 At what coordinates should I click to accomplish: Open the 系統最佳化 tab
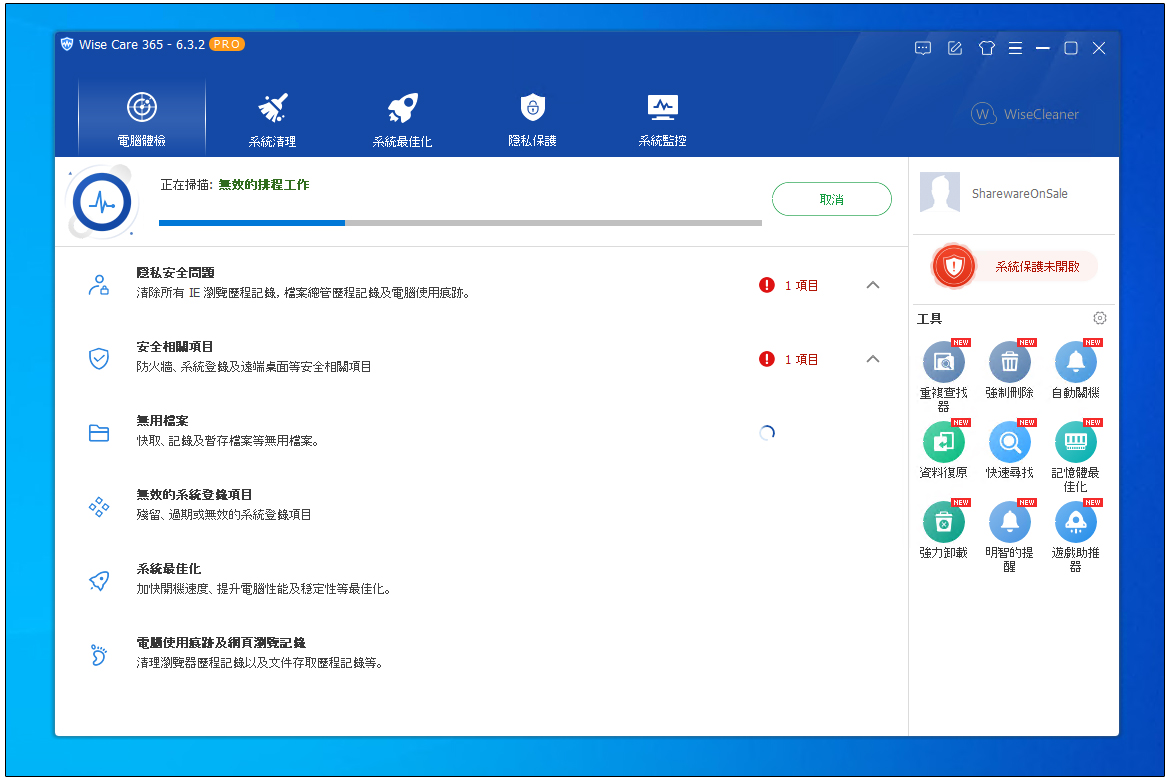402,118
